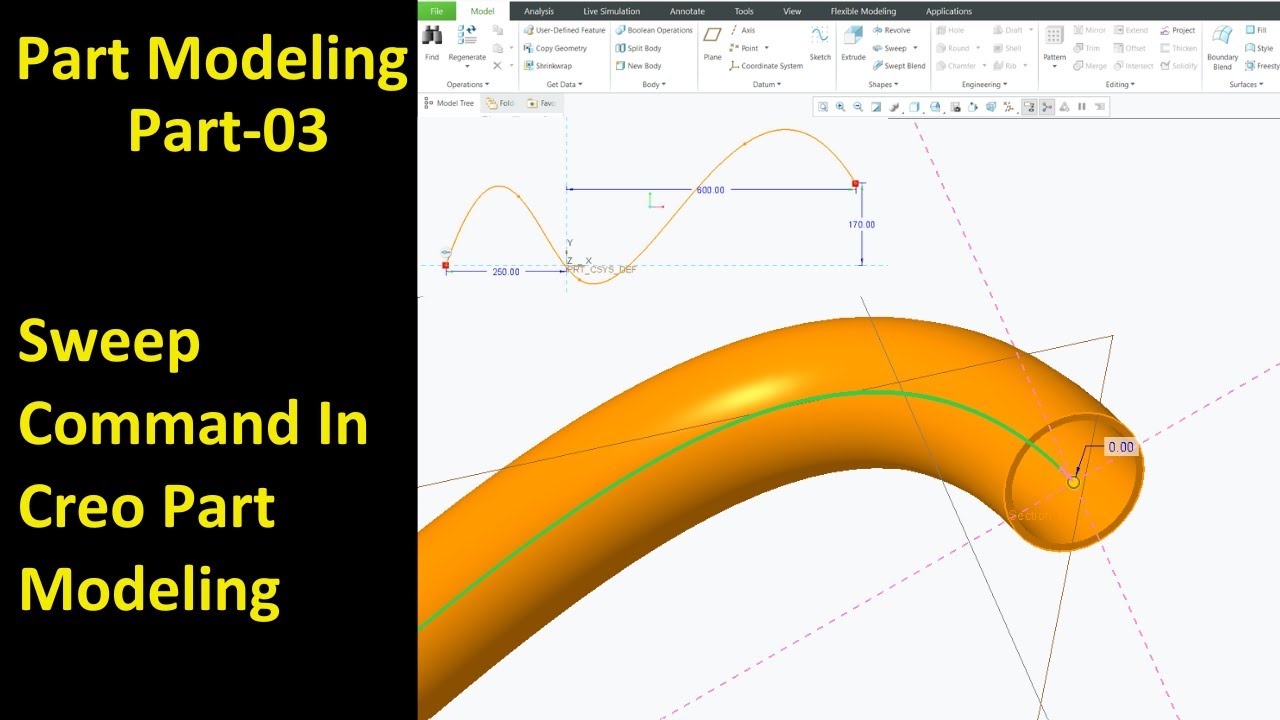The height and width of the screenshot is (720, 1280).
Task: Open User-Defined Feature tool
Action: tap(564, 30)
